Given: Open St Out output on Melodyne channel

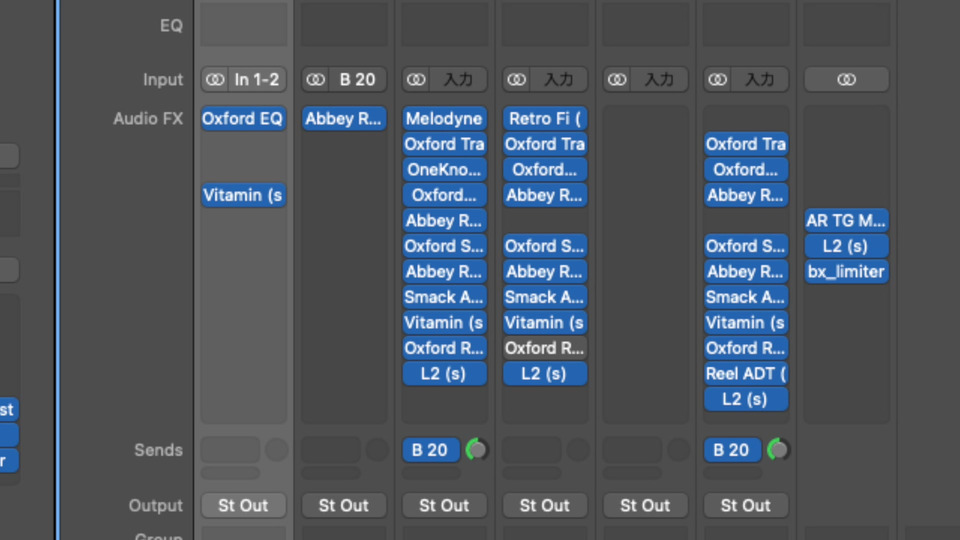Looking at the screenshot, I should (444, 506).
